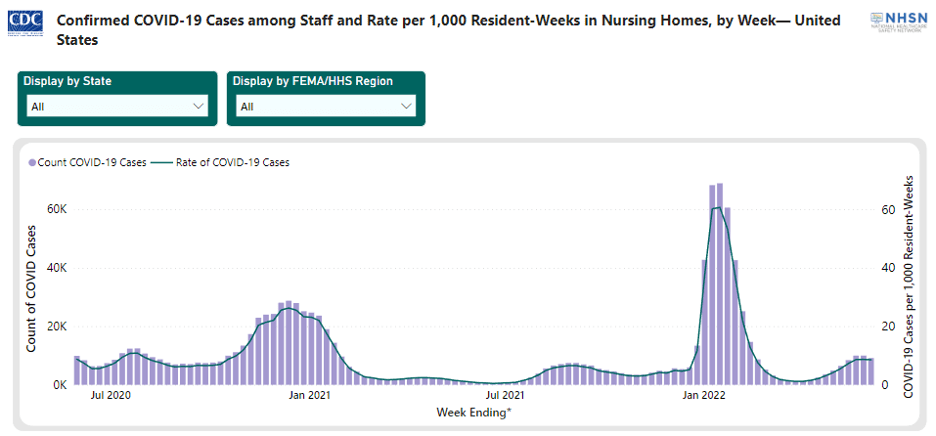
Task: Click the chevron arrow in State selector
Action: (197, 106)
